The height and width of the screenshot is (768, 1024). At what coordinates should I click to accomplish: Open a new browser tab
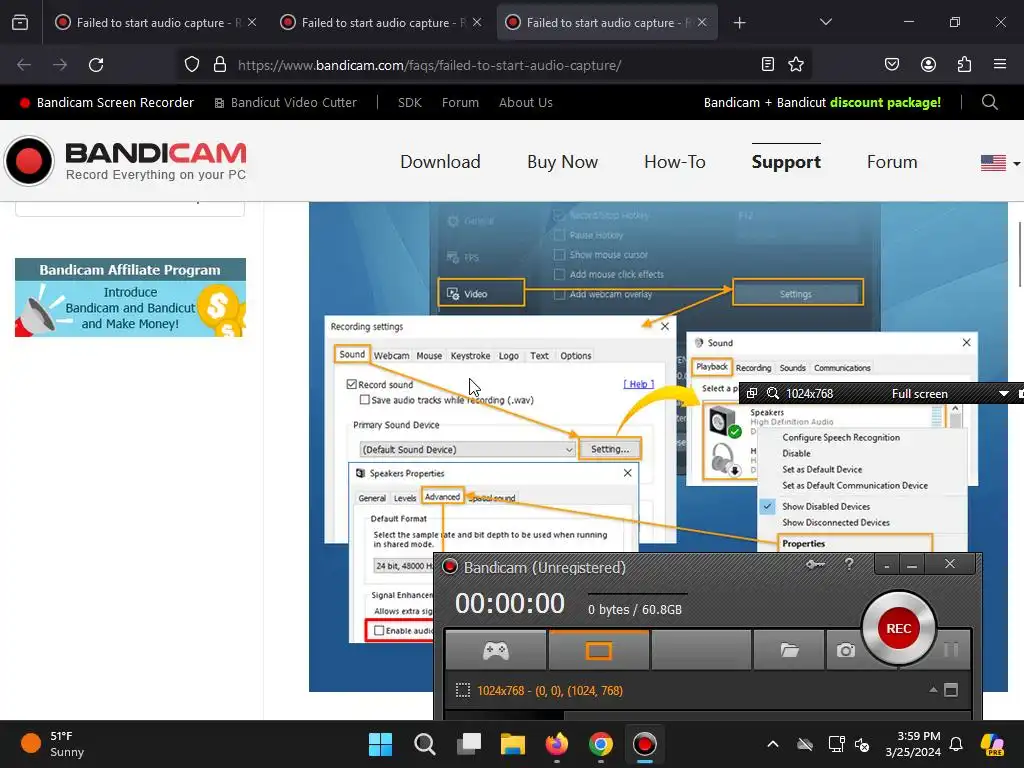739,23
